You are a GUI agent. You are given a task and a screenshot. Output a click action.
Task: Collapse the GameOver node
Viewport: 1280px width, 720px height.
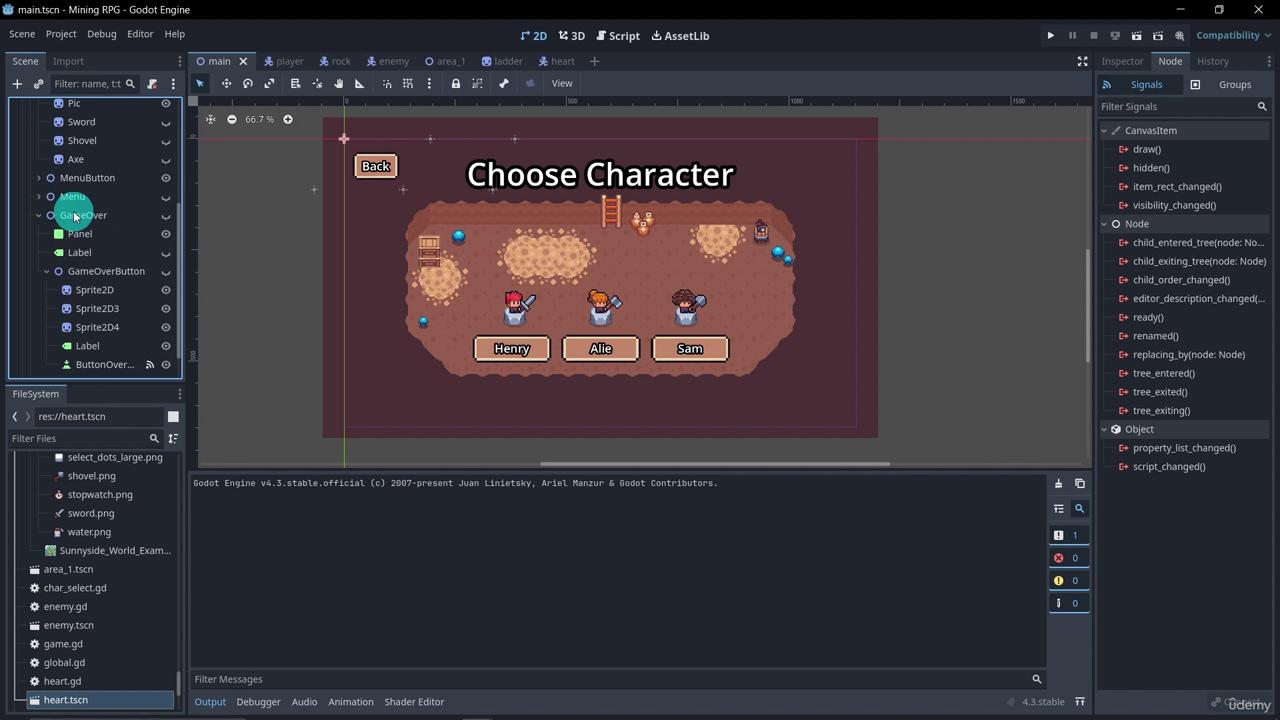39,216
